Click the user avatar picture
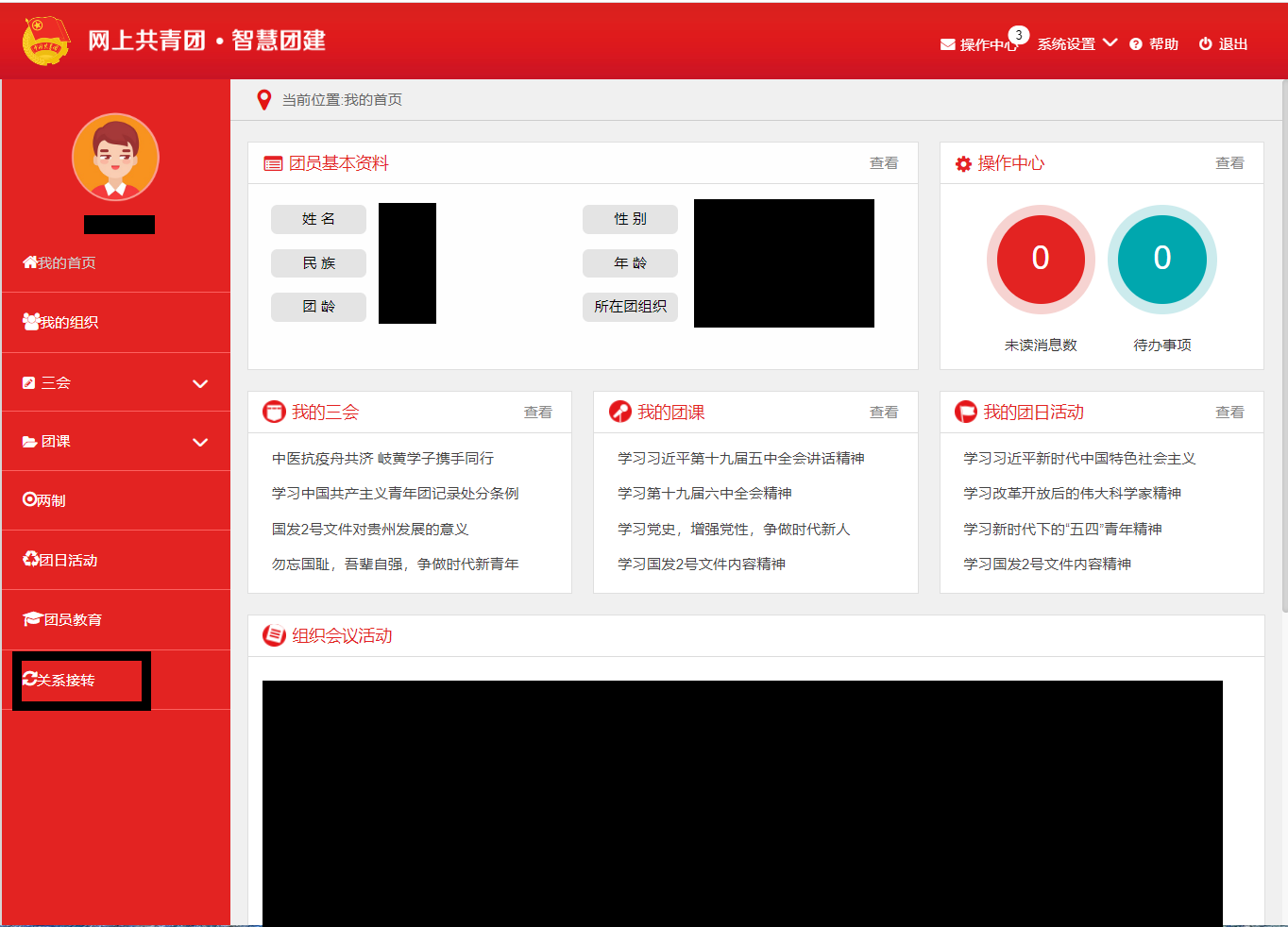The height and width of the screenshot is (927, 1288). [x=115, y=157]
